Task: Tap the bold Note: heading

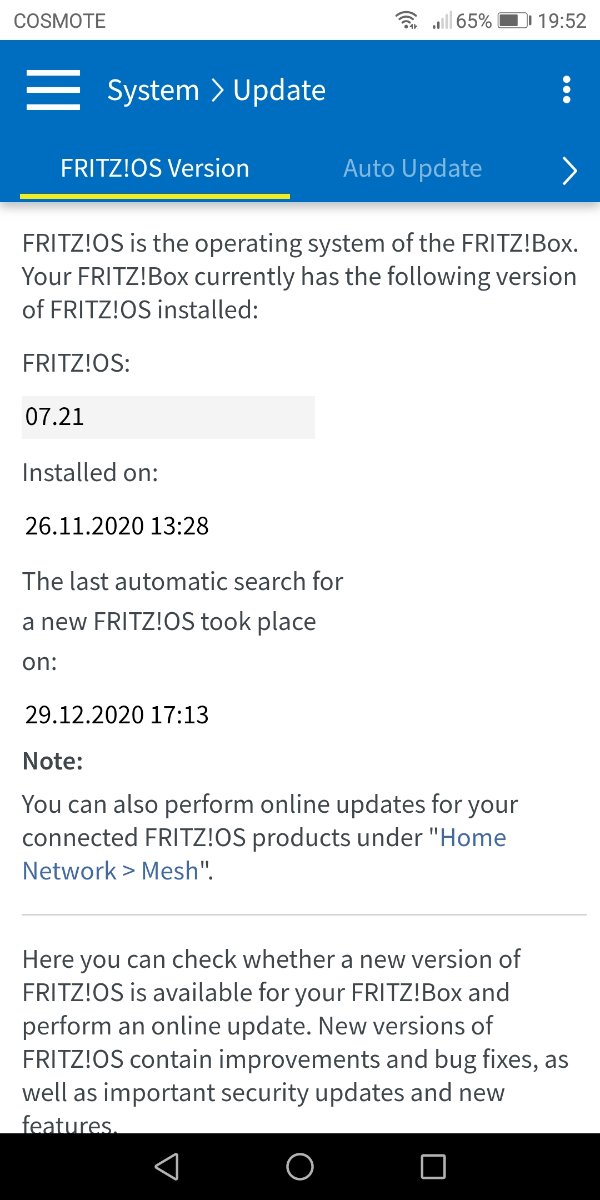Action: click(52, 761)
